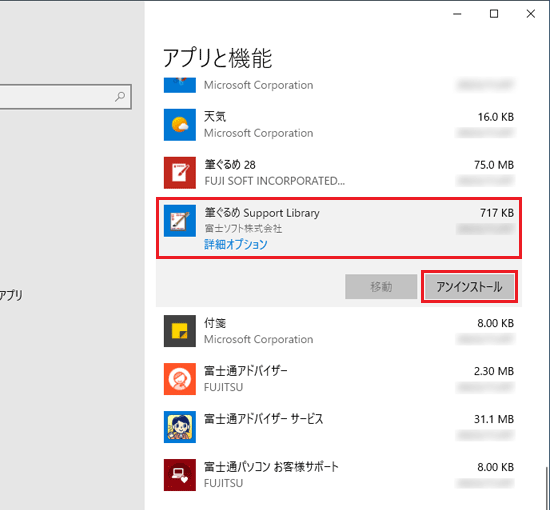Click the 天気 weather app icon
Viewport: 550px width, 510px height.
[x=180, y=125]
